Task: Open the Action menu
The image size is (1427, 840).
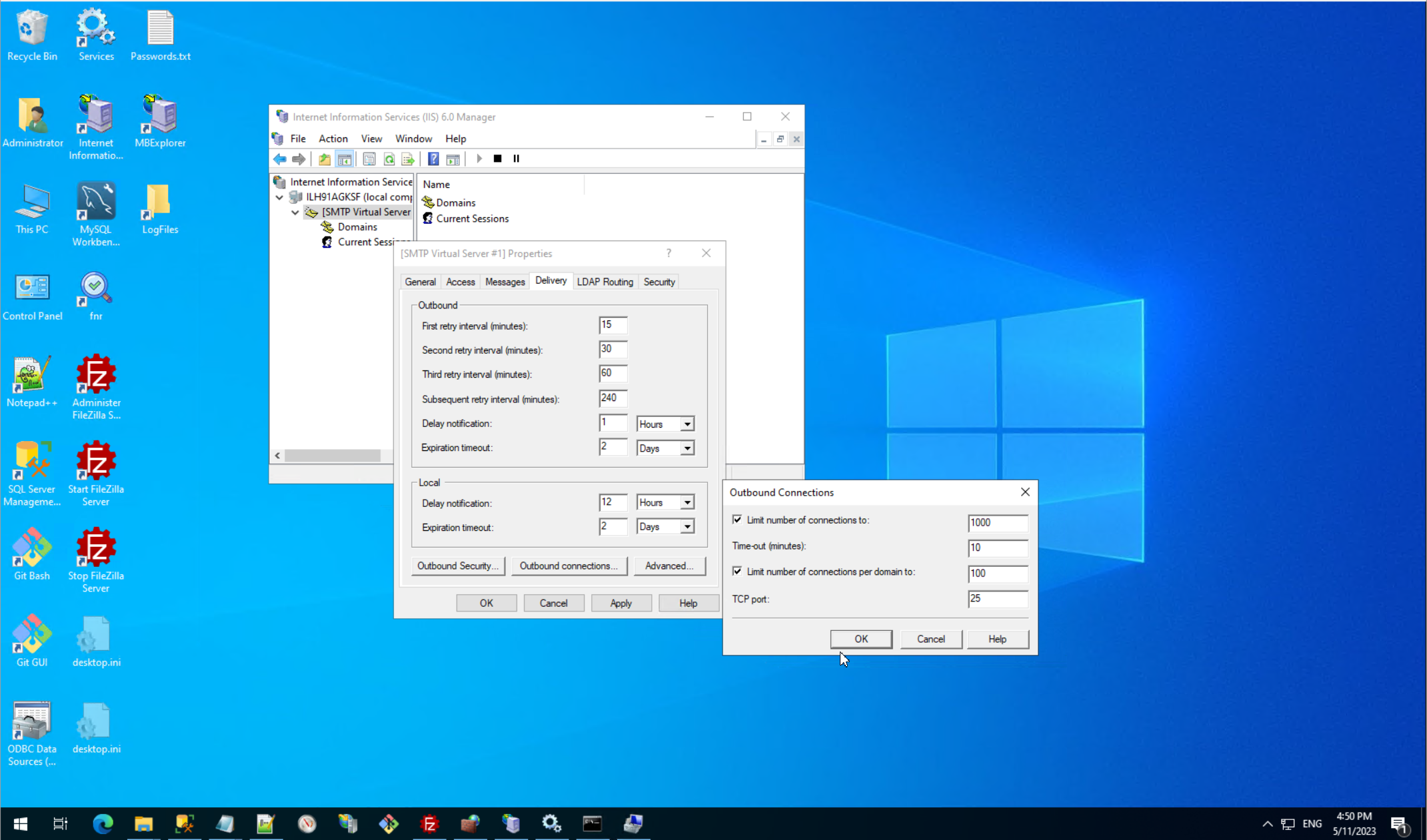Action: click(x=333, y=139)
